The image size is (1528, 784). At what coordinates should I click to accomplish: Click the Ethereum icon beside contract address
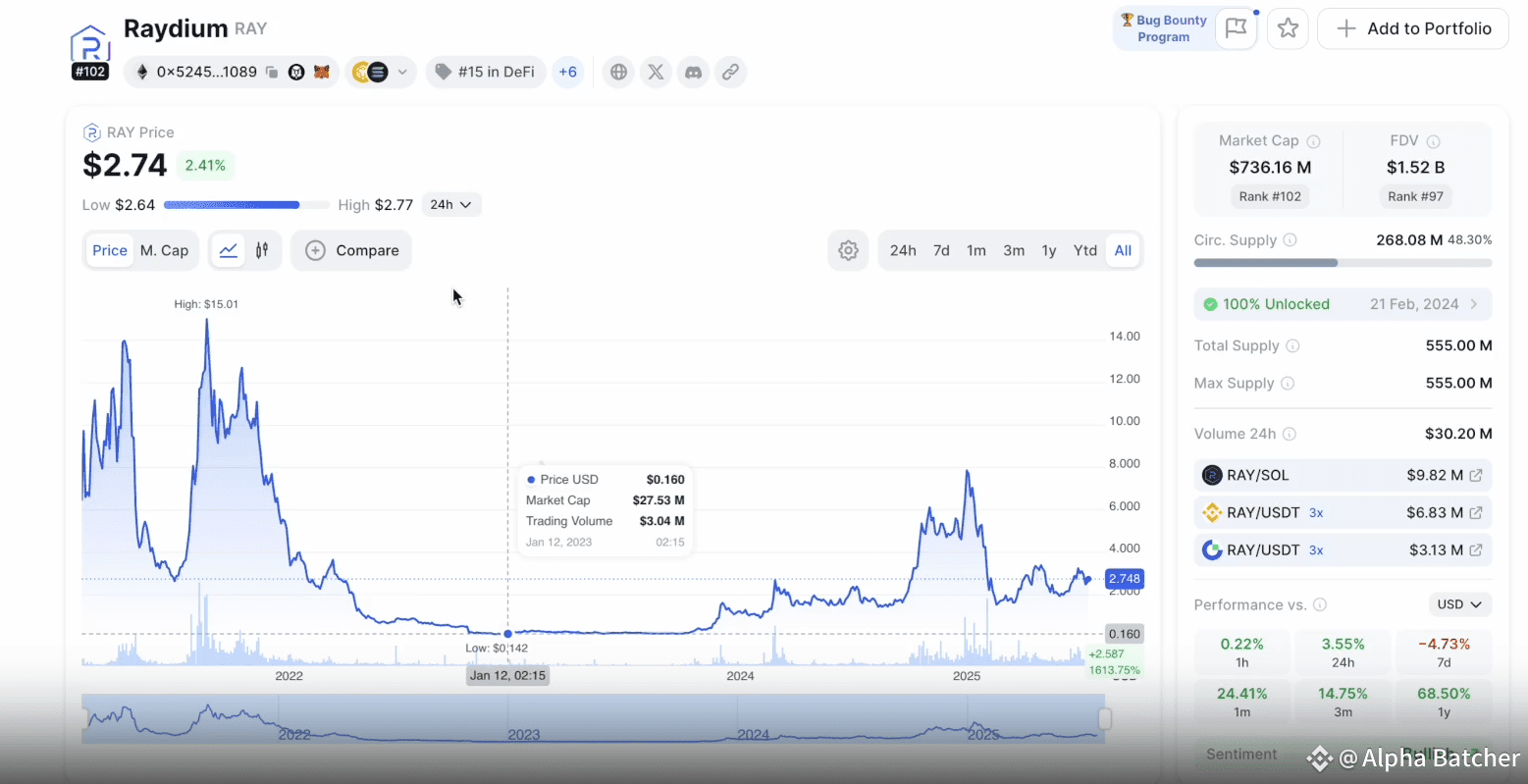tap(142, 72)
